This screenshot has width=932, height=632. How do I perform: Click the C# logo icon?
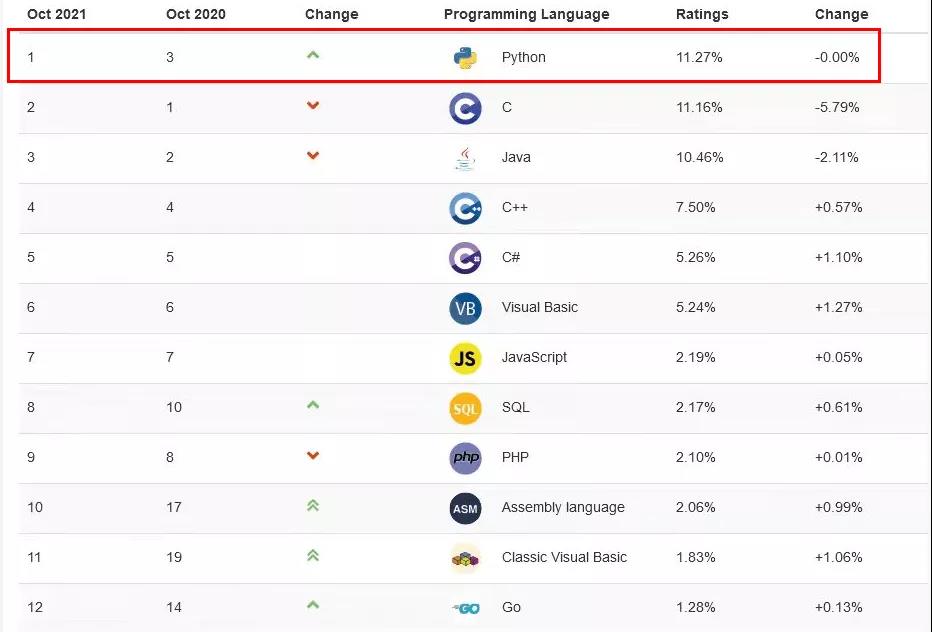[x=465, y=258]
